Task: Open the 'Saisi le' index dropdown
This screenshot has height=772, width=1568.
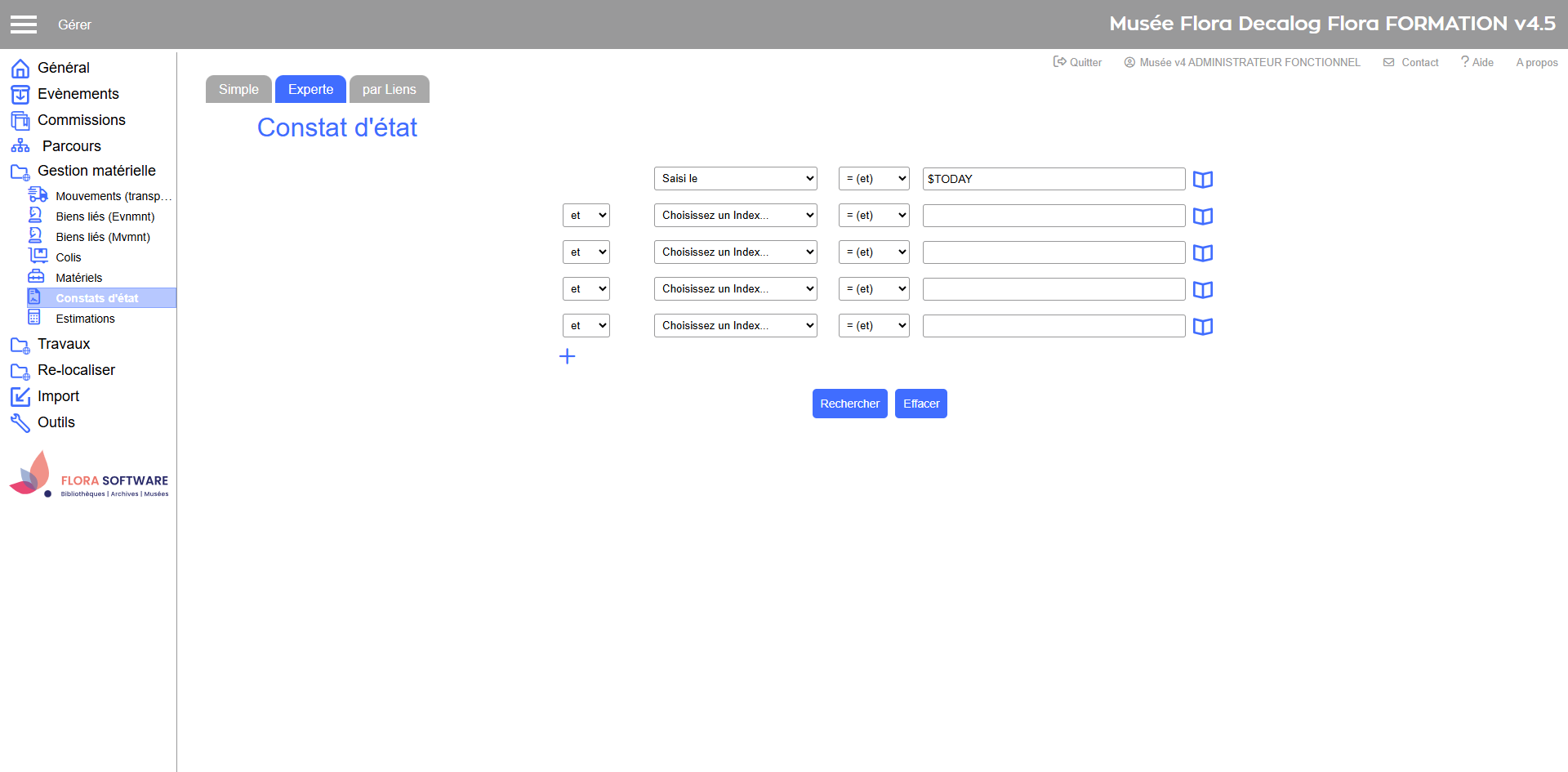Action: [735, 179]
